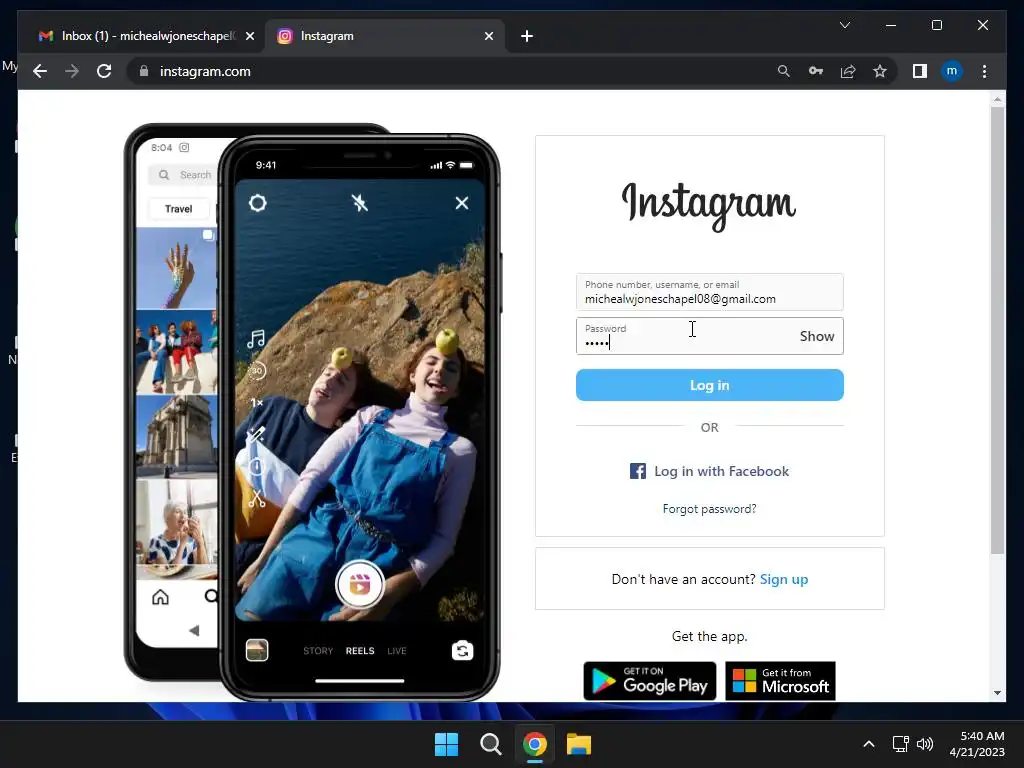Show the typed password

pyautogui.click(x=817, y=336)
